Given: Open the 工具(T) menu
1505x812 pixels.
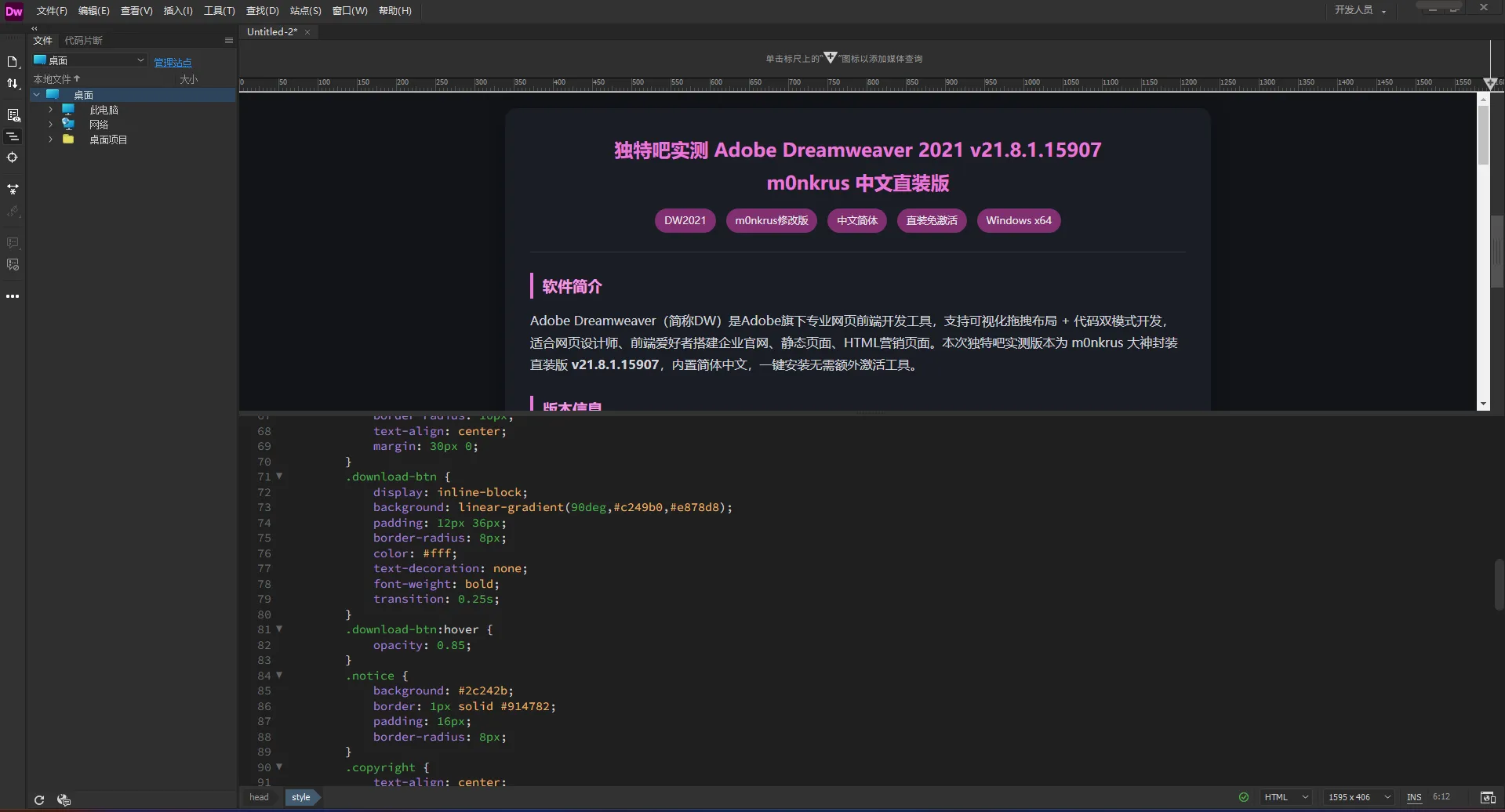Looking at the screenshot, I should point(219,11).
